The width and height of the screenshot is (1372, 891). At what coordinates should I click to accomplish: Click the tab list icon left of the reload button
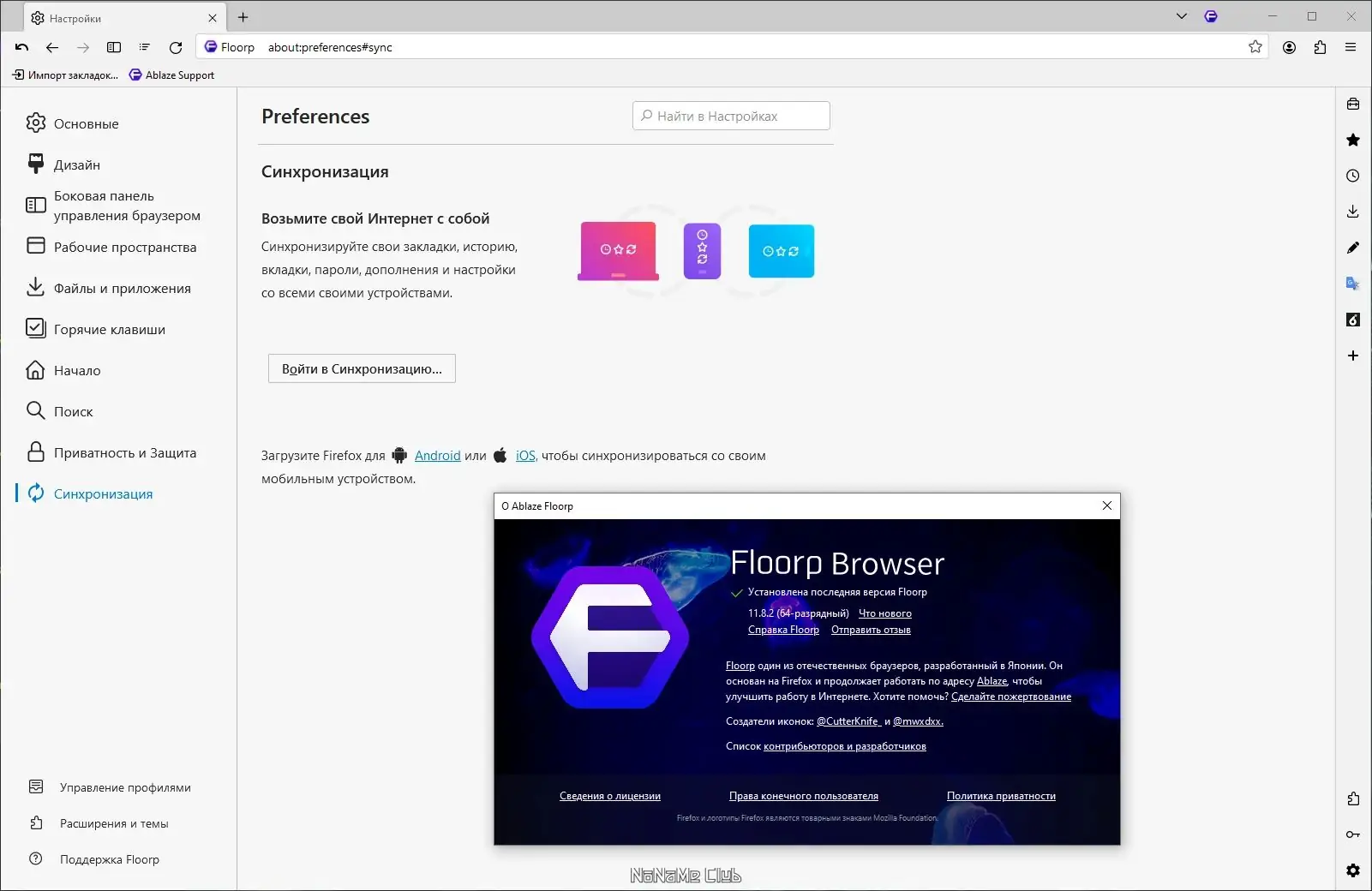[x=145, y=47]
